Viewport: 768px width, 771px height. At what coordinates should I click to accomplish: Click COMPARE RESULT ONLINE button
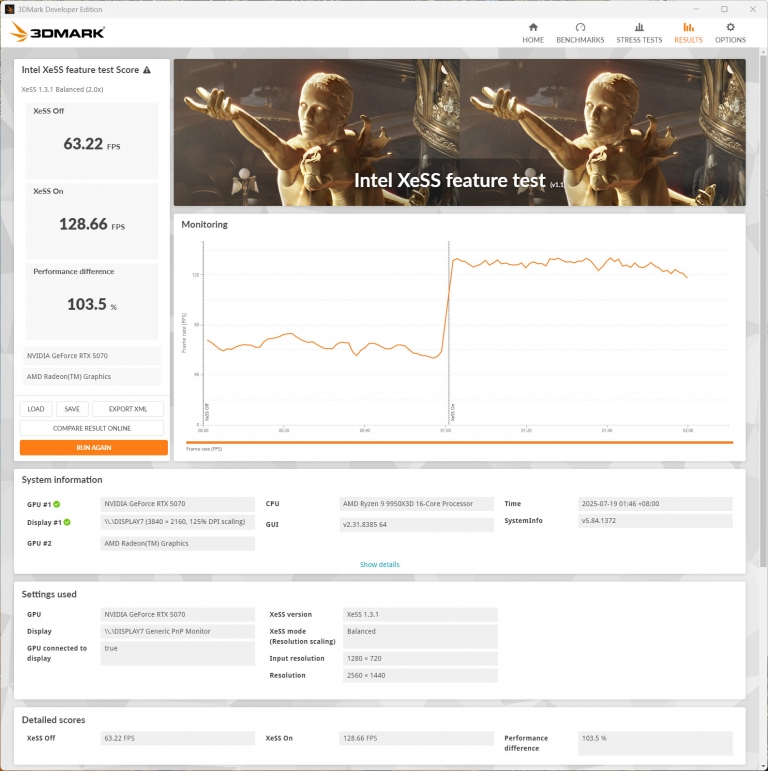pos(92,428)
